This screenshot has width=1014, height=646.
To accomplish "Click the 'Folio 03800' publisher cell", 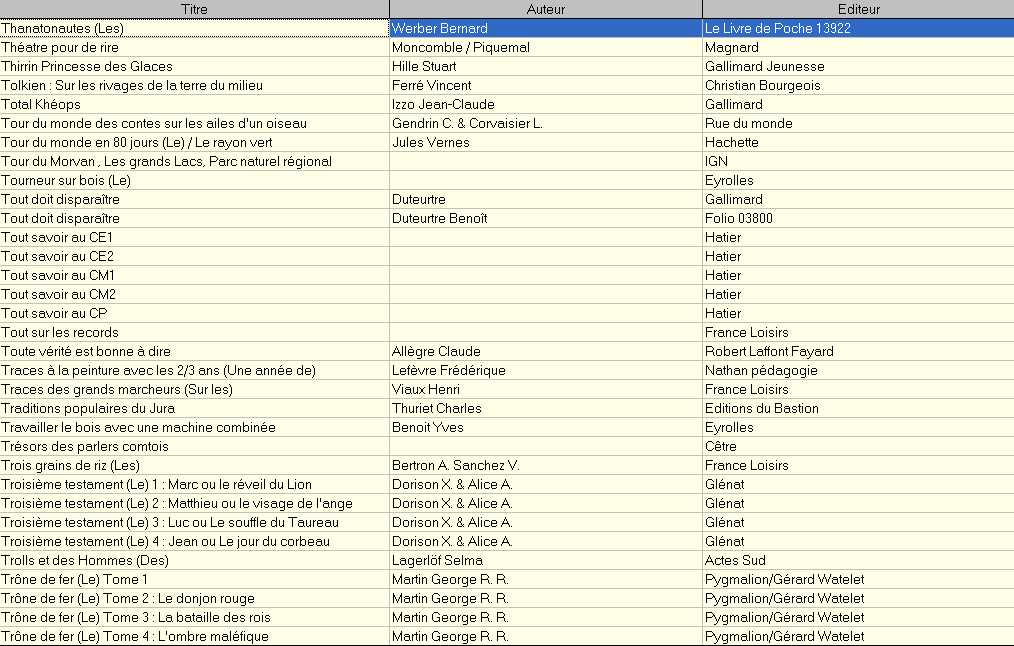I will (x=858, y=219).
